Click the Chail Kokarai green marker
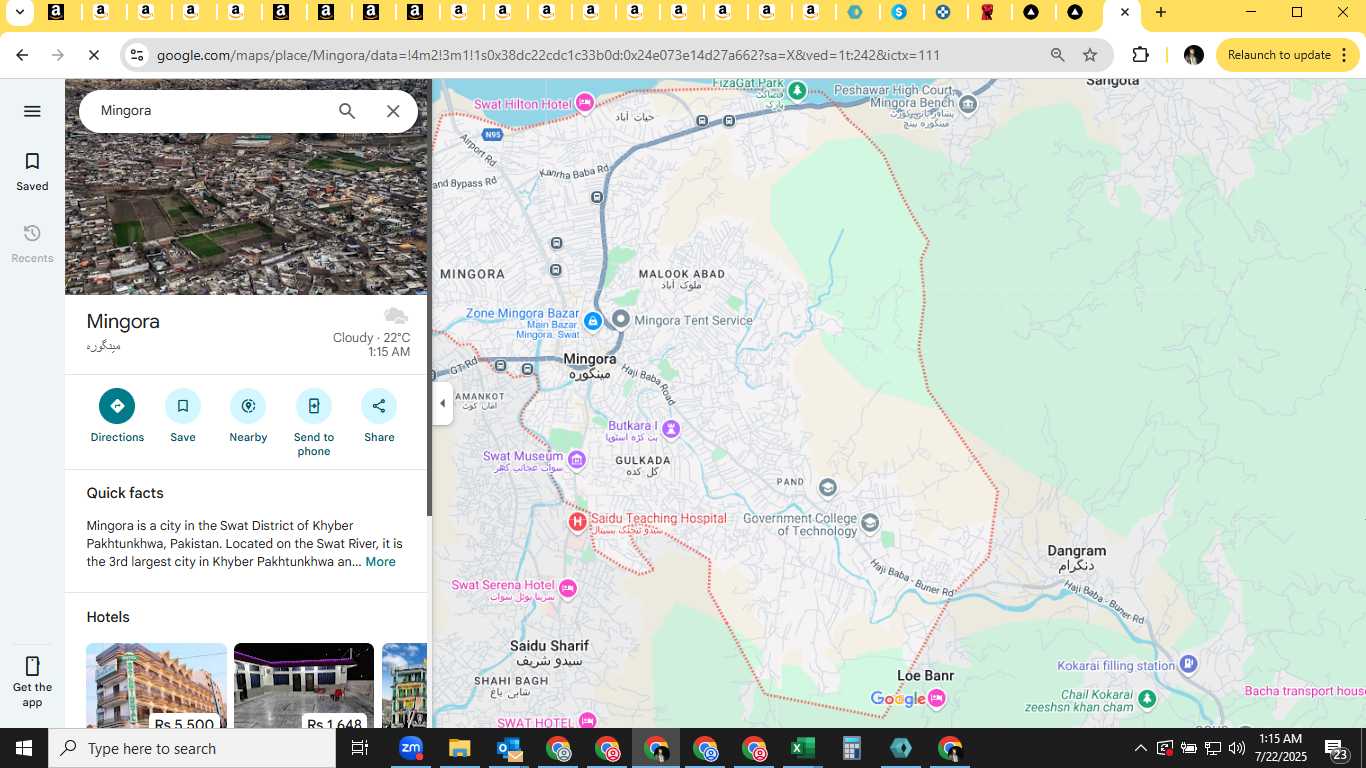 click(1148, 698)
